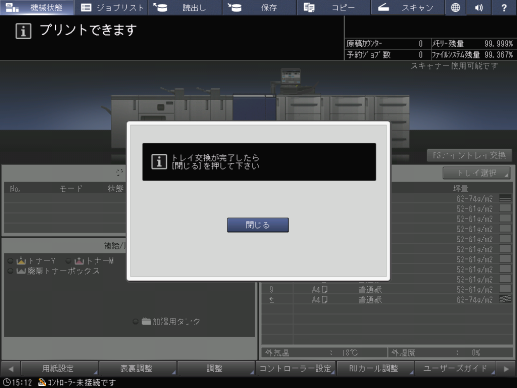This screenshot has height=388, width=517.
Task: Click the 外気温 18℃ reading
Action: 324,352
